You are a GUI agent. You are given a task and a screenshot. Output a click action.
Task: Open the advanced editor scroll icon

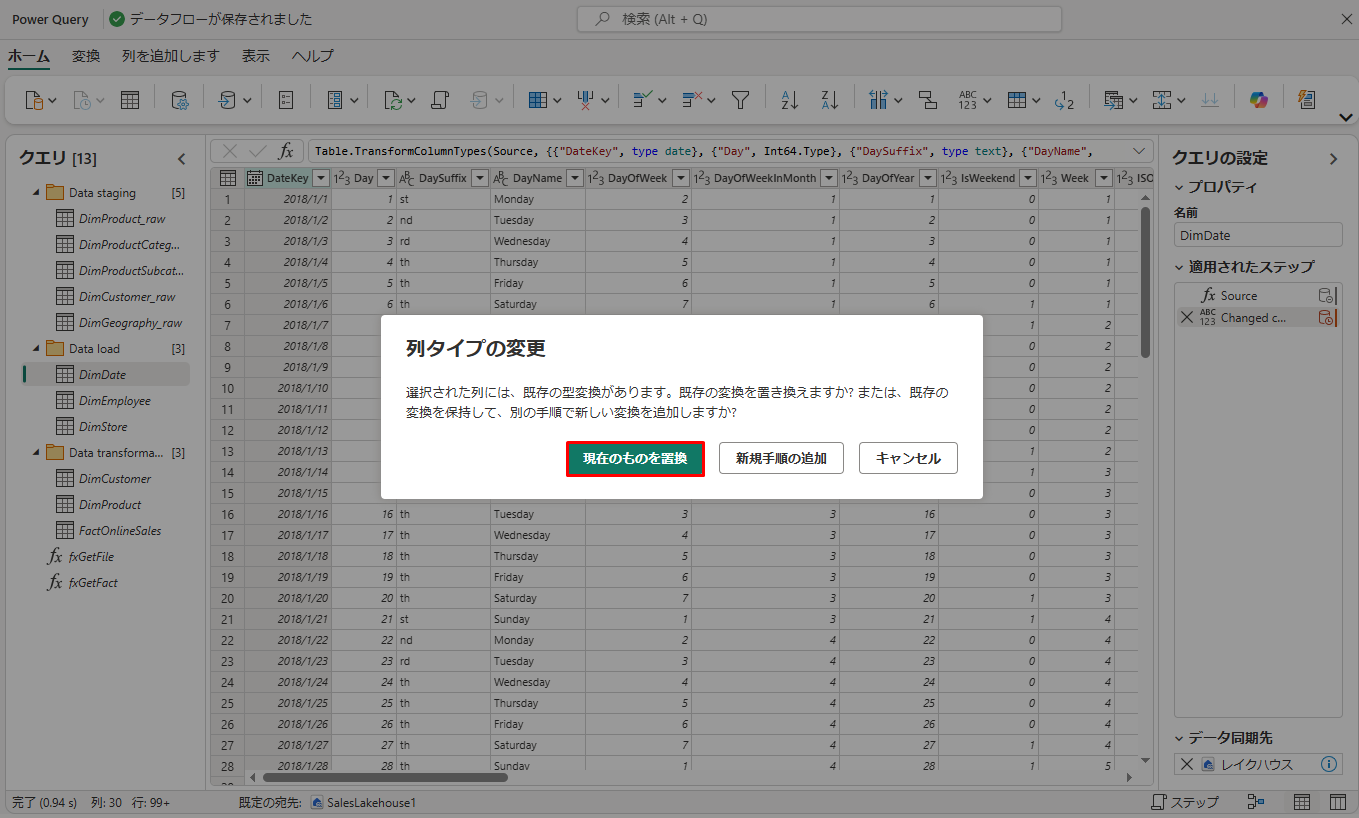click(x=440, y=100)
